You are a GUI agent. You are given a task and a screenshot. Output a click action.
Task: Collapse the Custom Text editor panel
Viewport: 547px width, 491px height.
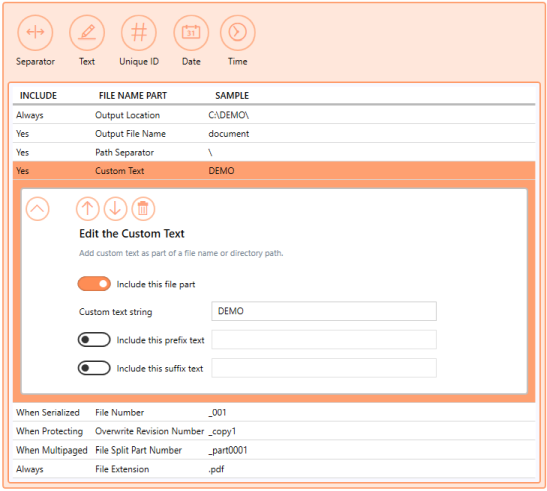tap(37, 209)
